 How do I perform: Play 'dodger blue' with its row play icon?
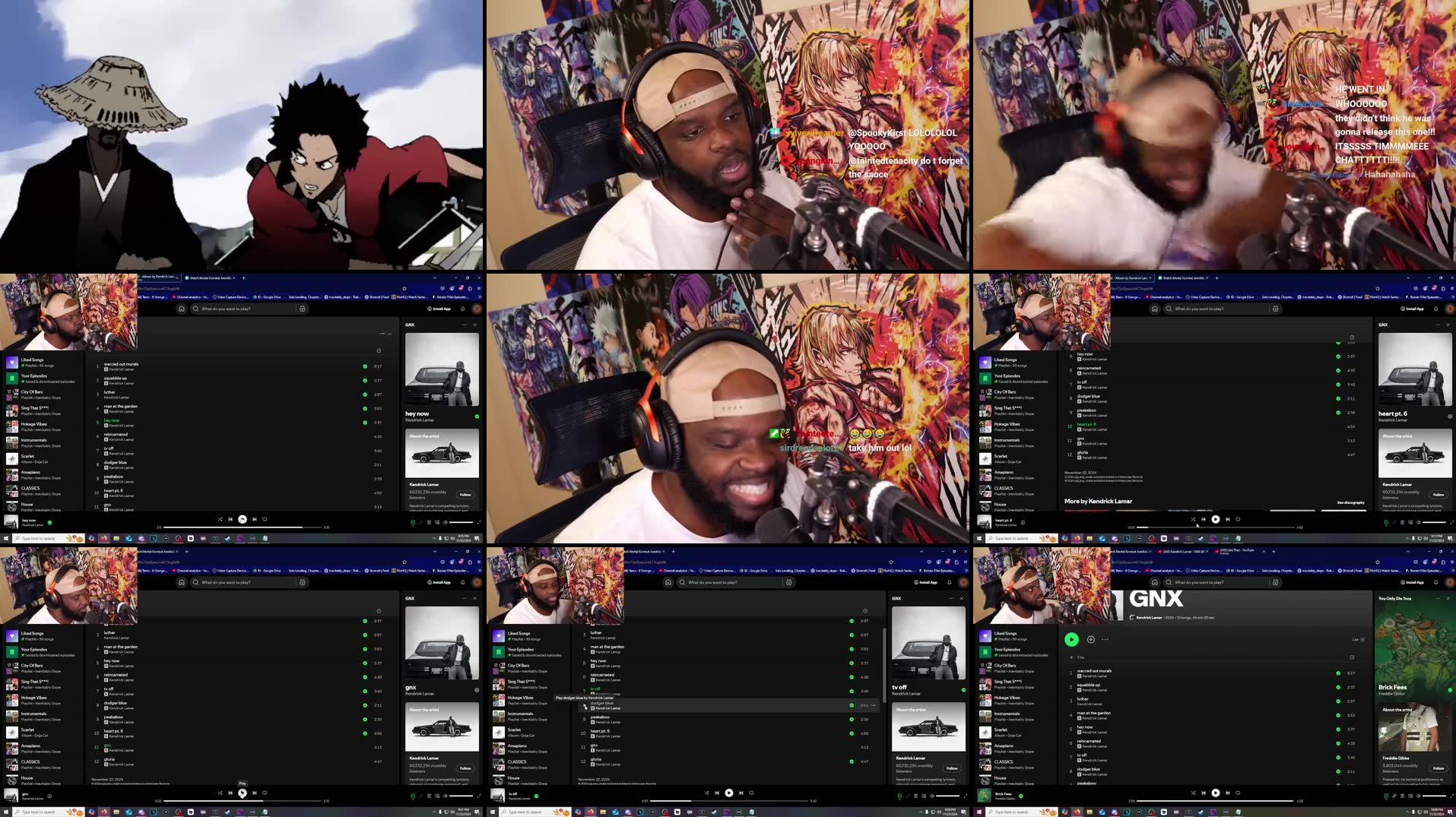585,705
